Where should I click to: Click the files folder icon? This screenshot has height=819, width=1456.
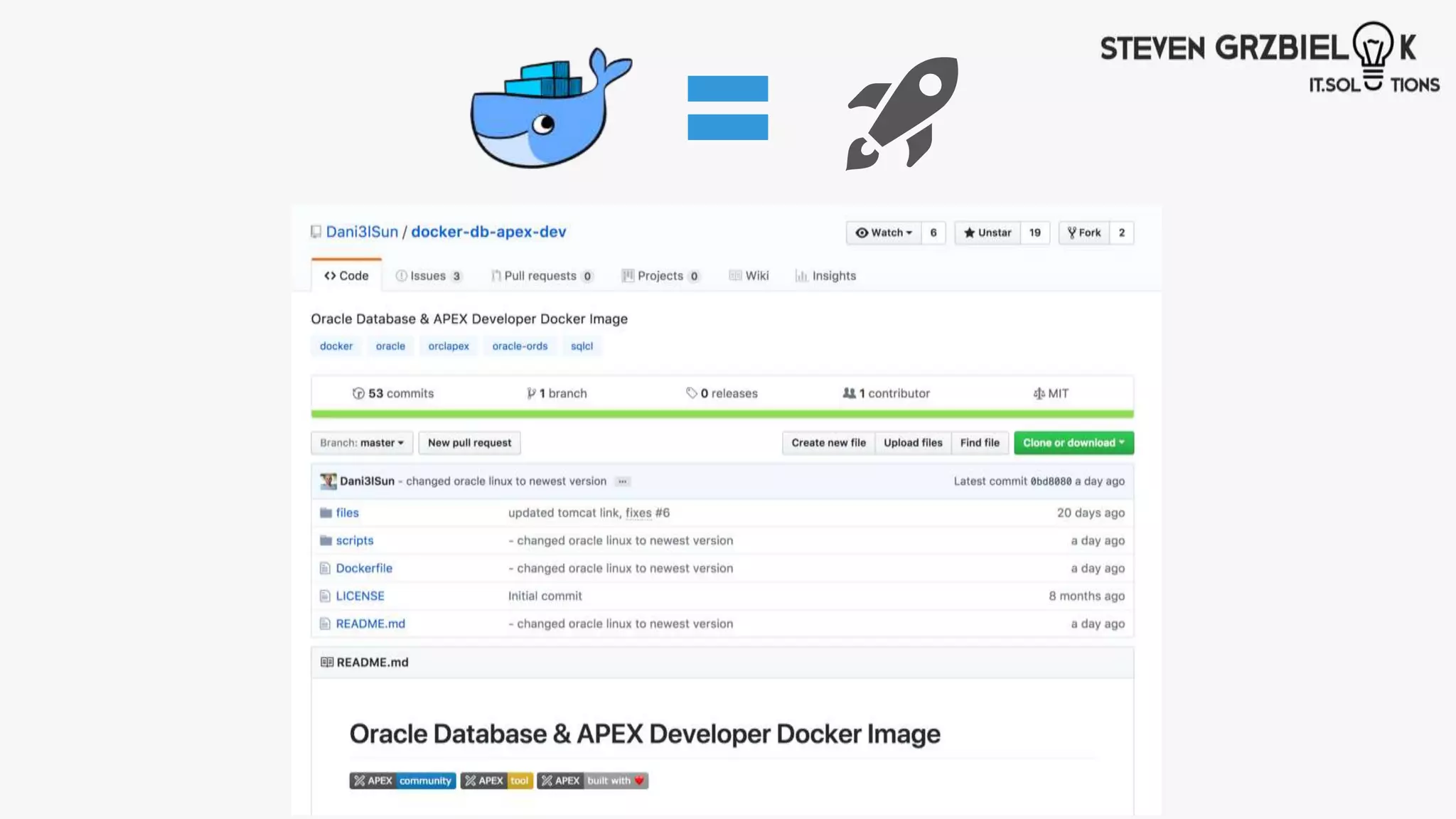(326, 513)
